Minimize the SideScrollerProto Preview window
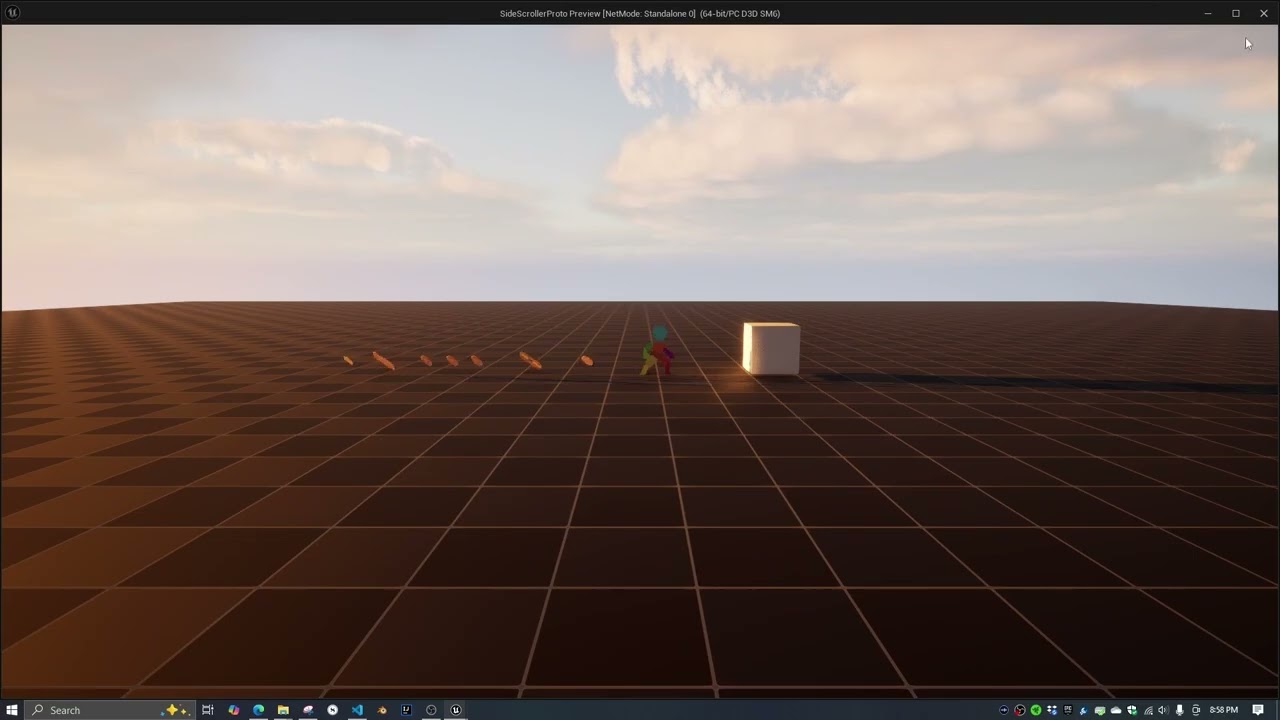This screenshot has height=720, width=1280. 1208,13
